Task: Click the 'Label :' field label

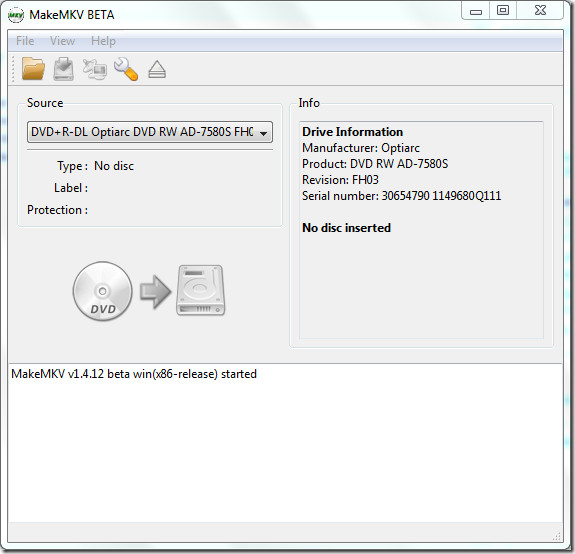Action: [x=71, y=188]
